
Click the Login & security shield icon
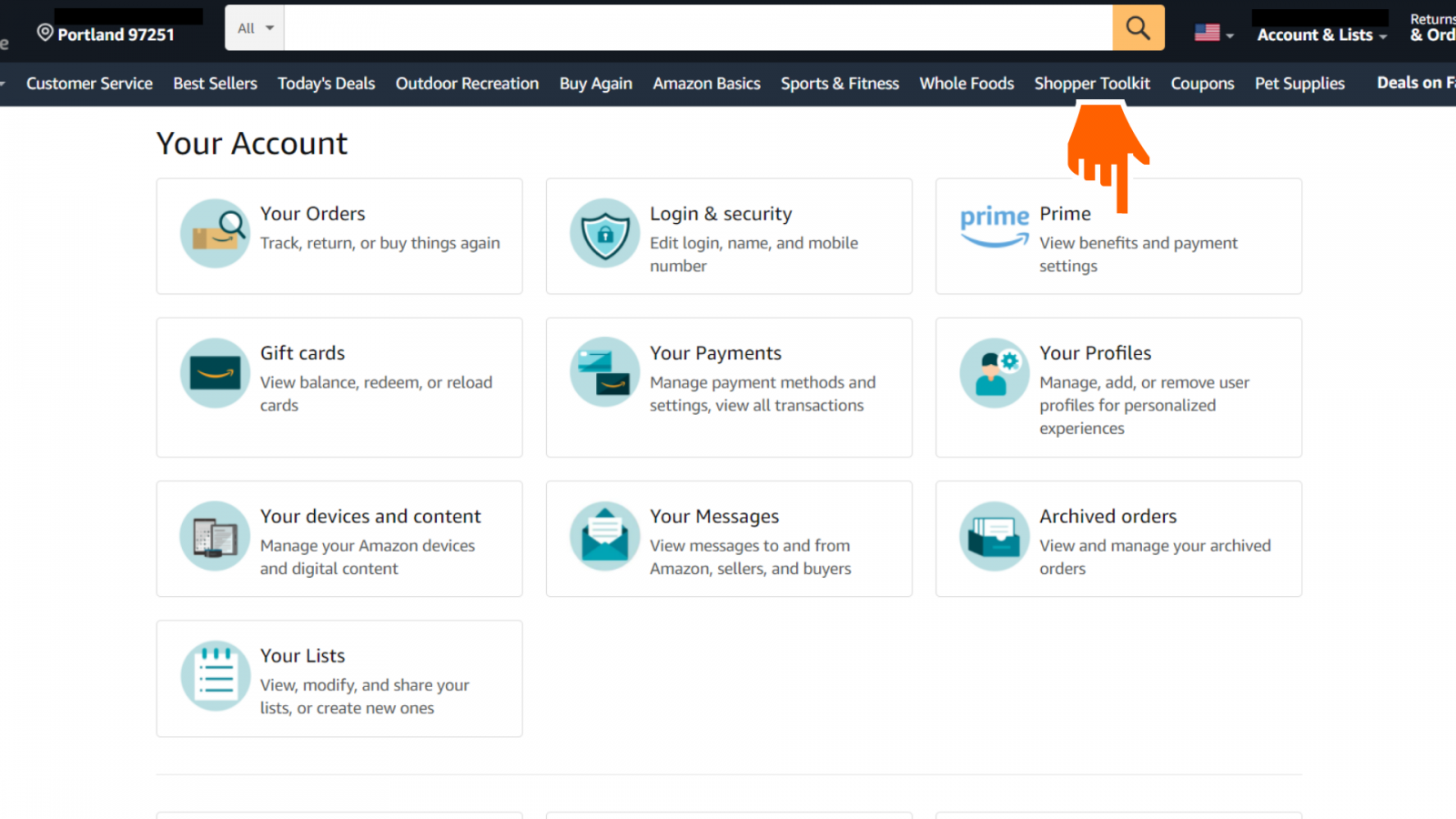pos(604,233)
